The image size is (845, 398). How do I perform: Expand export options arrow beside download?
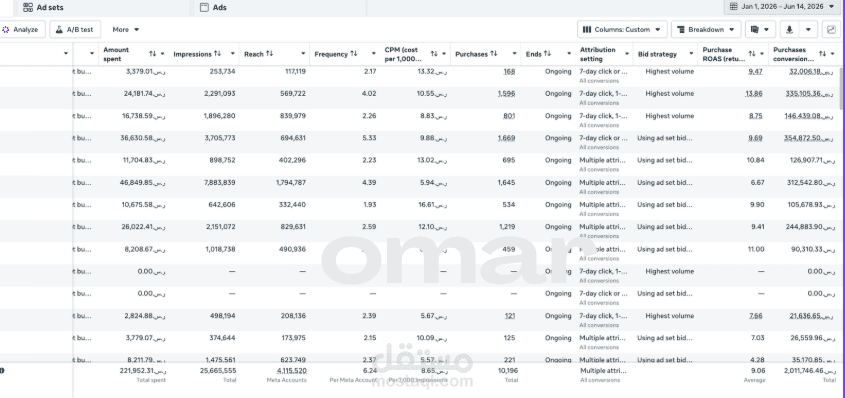coord(808,30)
